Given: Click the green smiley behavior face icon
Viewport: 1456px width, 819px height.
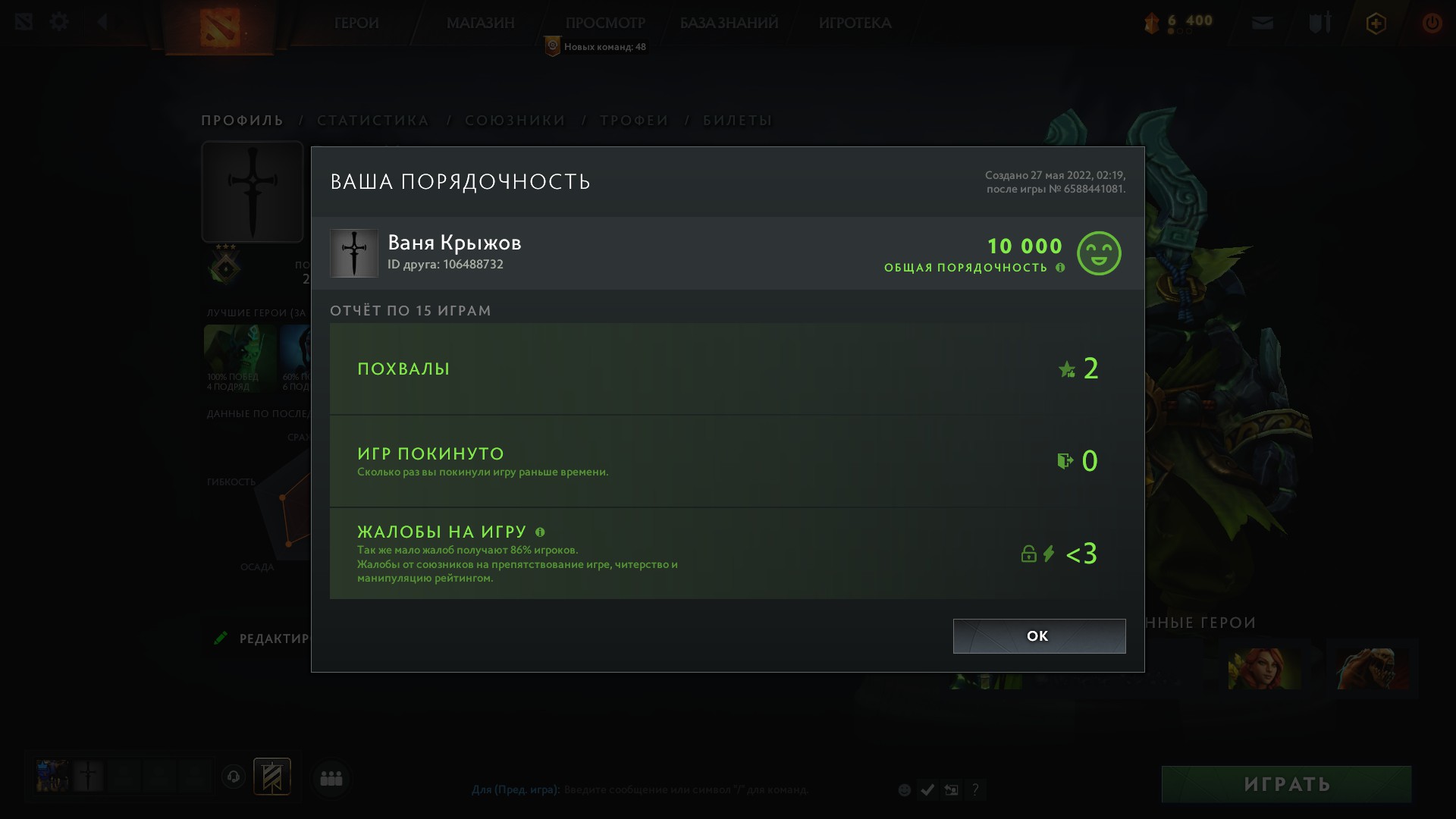Looking at the screenshot, I should 1099,253.
